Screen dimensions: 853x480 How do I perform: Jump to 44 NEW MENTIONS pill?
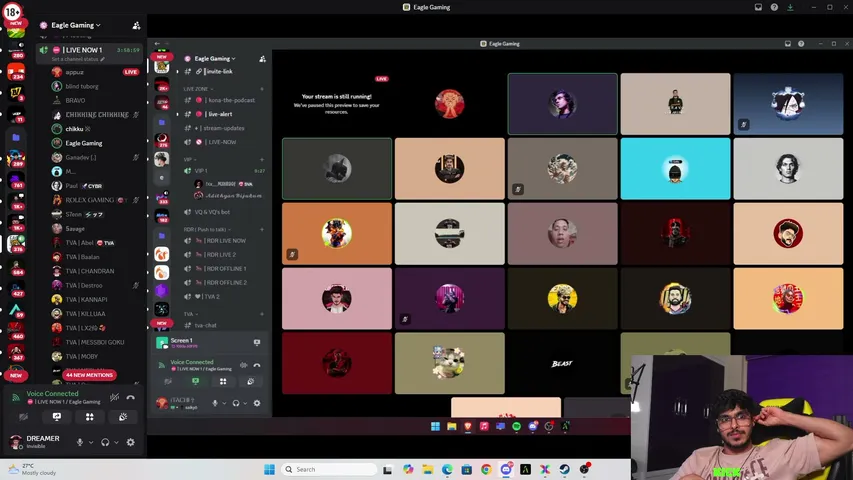(x=89, y=375)
